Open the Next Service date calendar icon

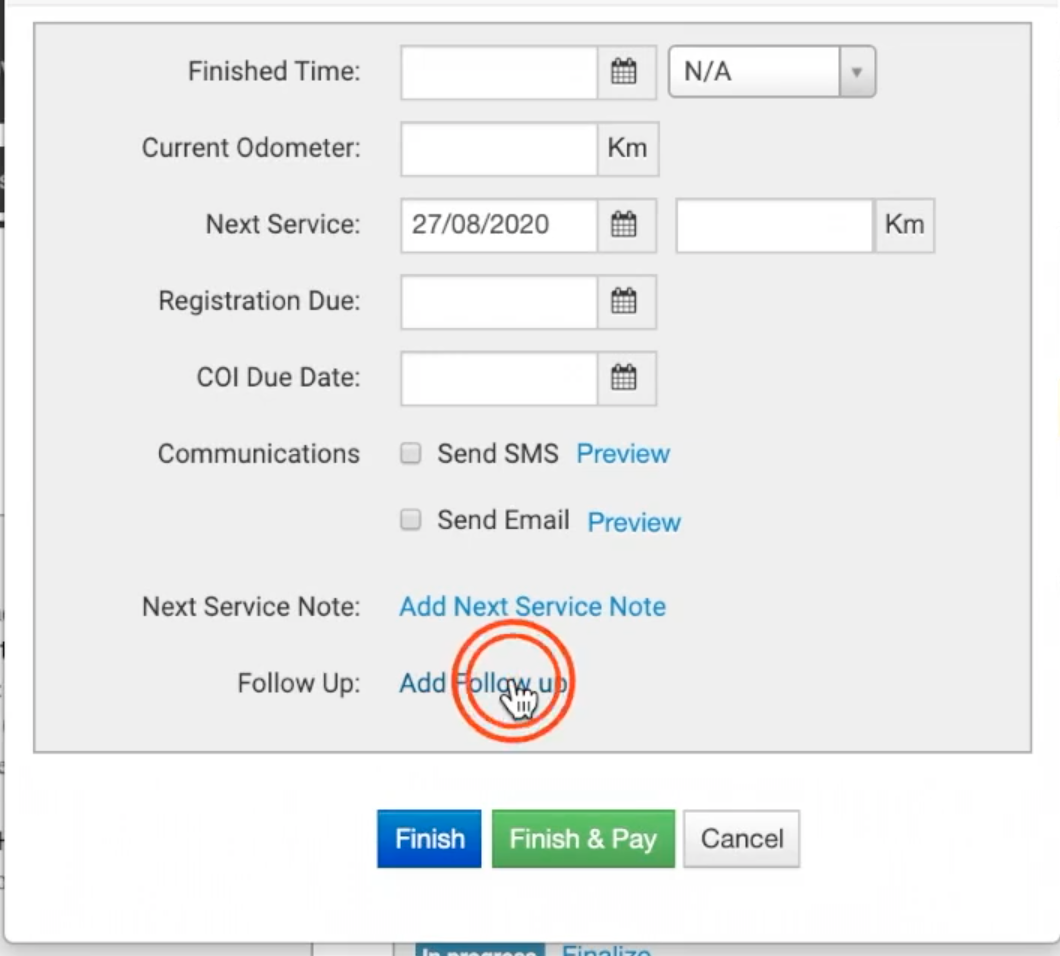625,225
